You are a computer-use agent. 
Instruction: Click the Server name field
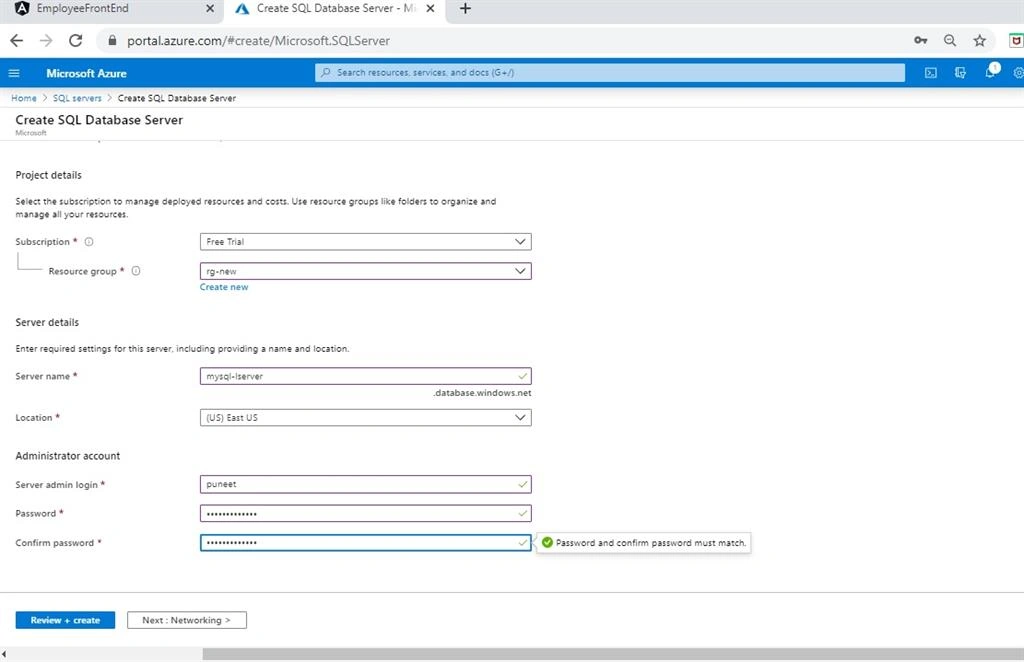pyautogui.click(x=366, y=376)
